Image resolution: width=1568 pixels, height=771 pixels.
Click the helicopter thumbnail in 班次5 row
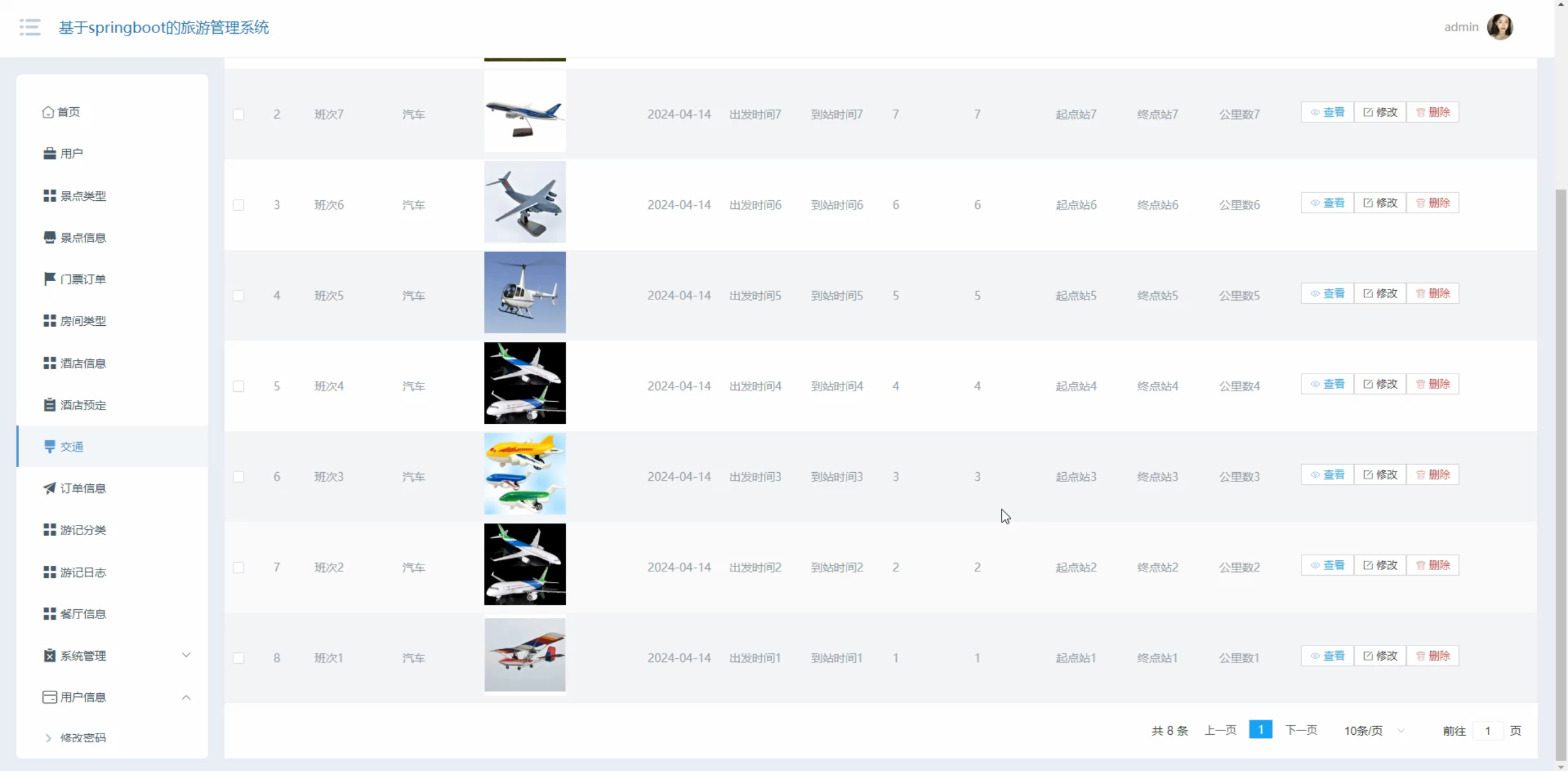pyautogui.click(x=525, y=293)
